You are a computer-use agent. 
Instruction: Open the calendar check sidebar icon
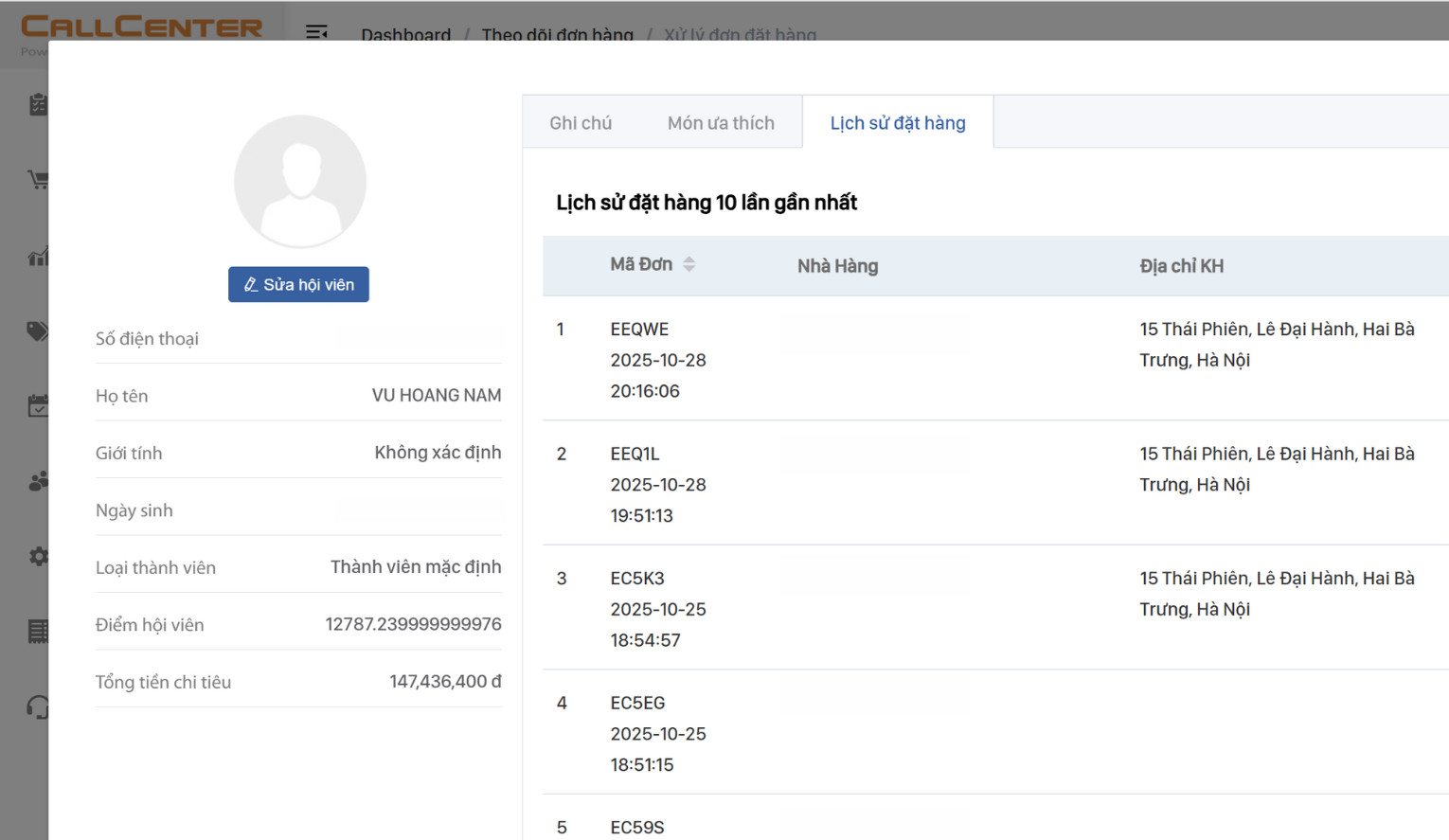[x=38, y=406]
